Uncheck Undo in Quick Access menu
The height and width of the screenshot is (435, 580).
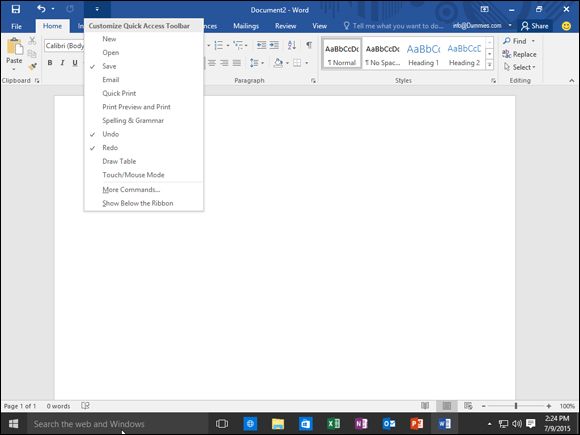click(144, 134)
